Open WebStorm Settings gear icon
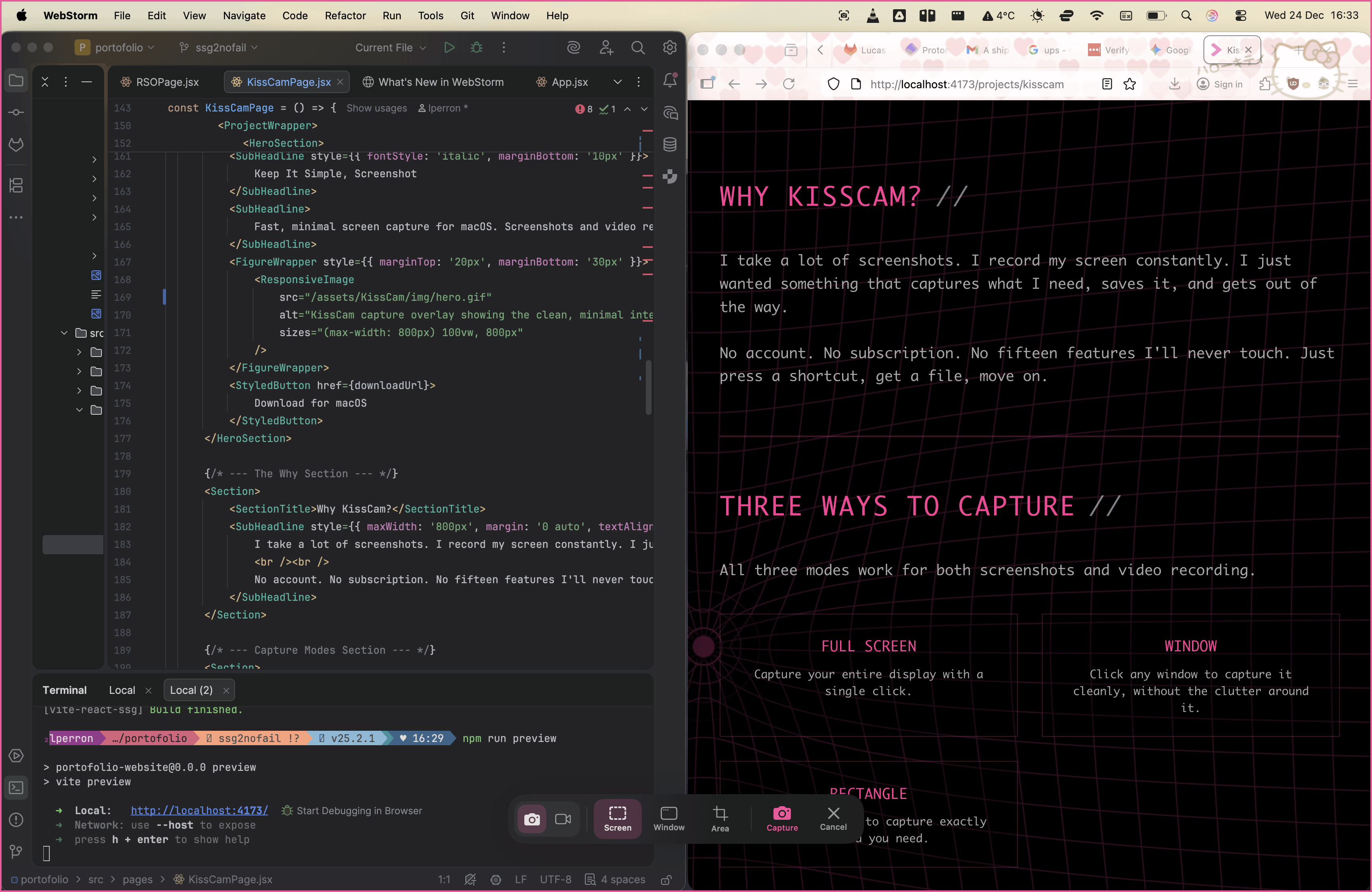Viewport: 1372px width, 892px height. point(670,48)
